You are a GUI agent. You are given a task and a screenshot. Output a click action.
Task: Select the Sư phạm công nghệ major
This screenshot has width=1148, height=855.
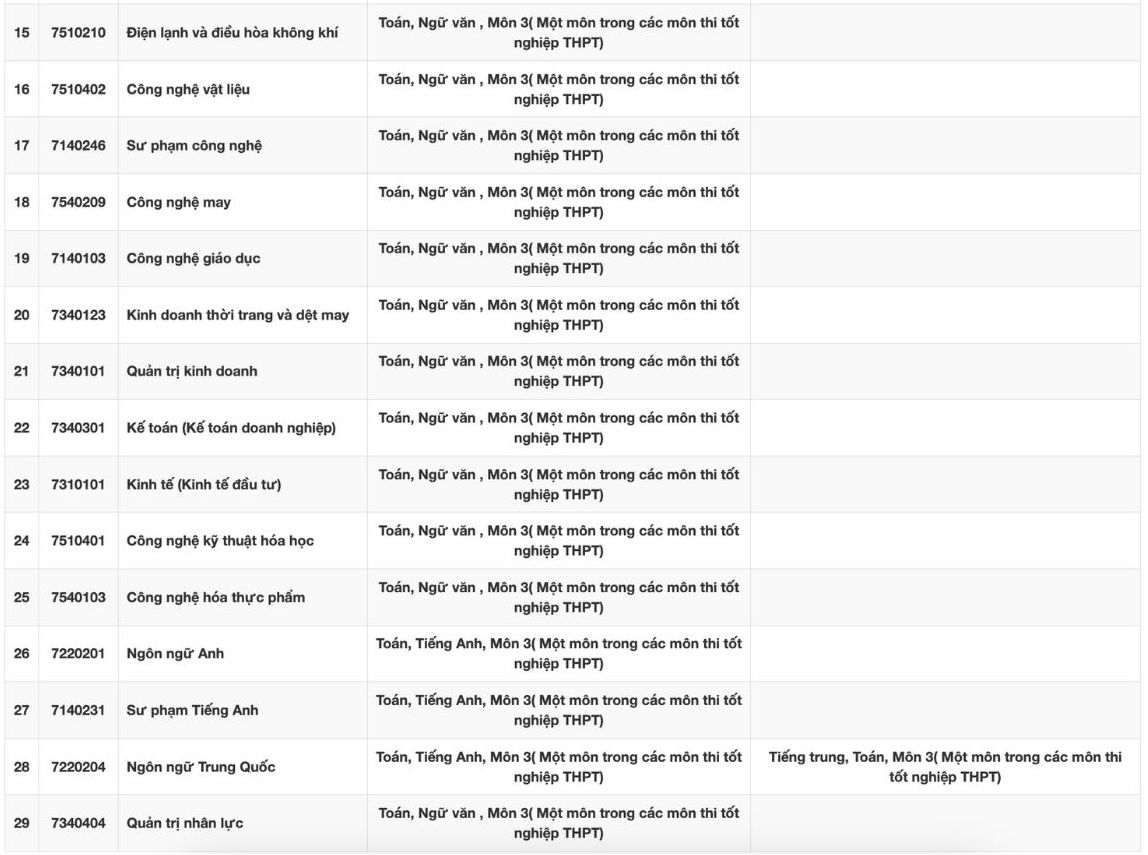[194, 146]
